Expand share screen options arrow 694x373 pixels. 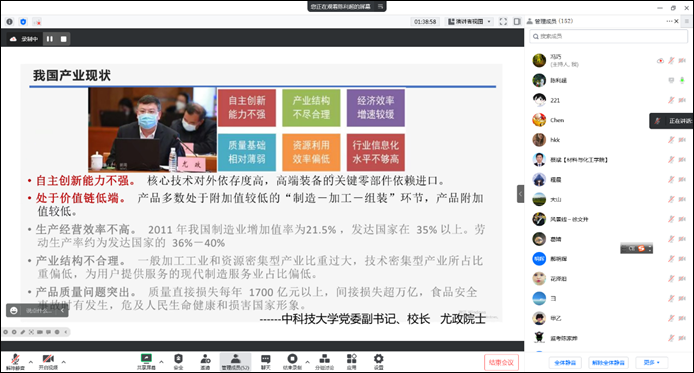161,362
